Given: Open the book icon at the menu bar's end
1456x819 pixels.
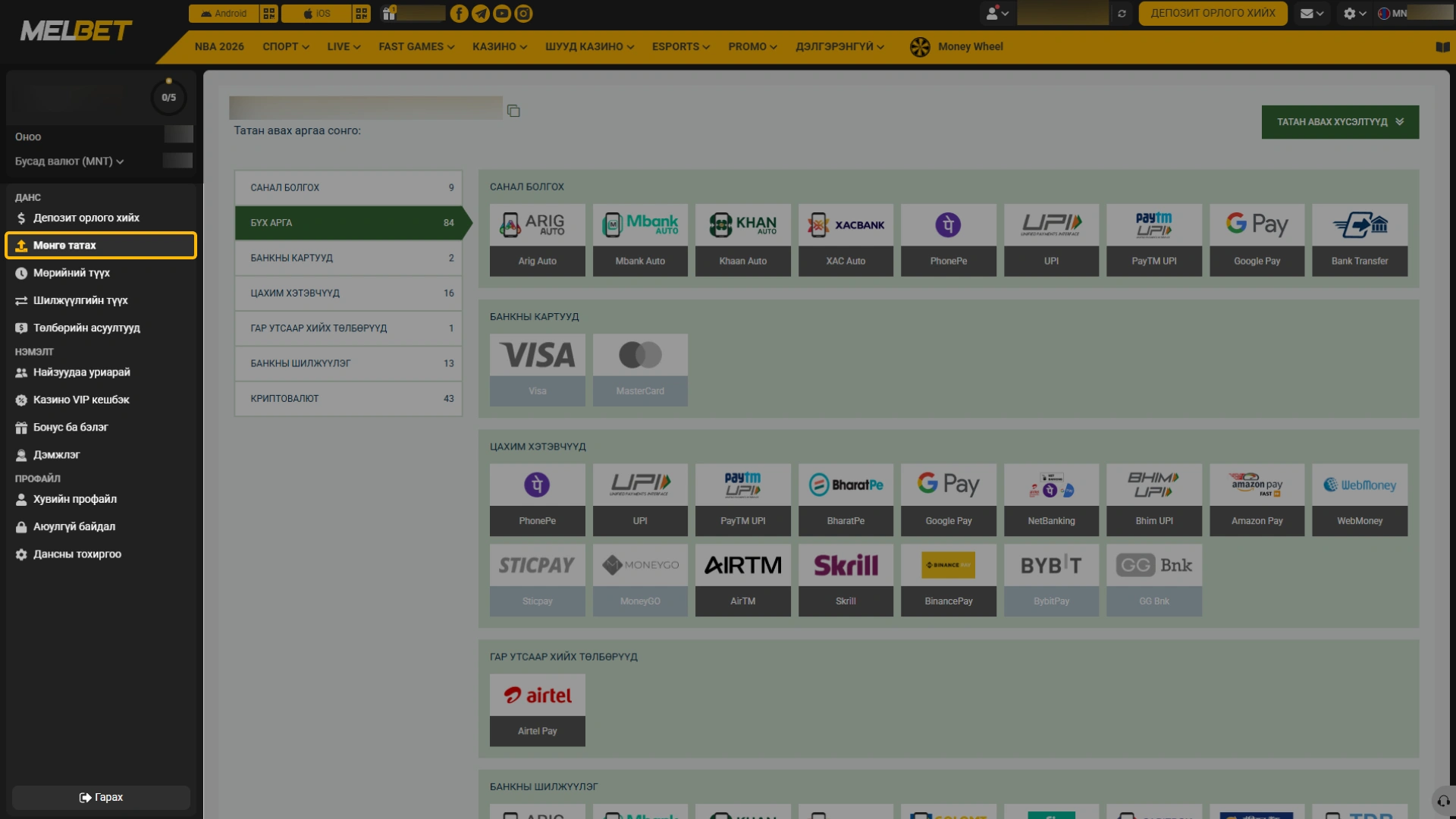Looking at the screenshot, I should [1442, 47].
